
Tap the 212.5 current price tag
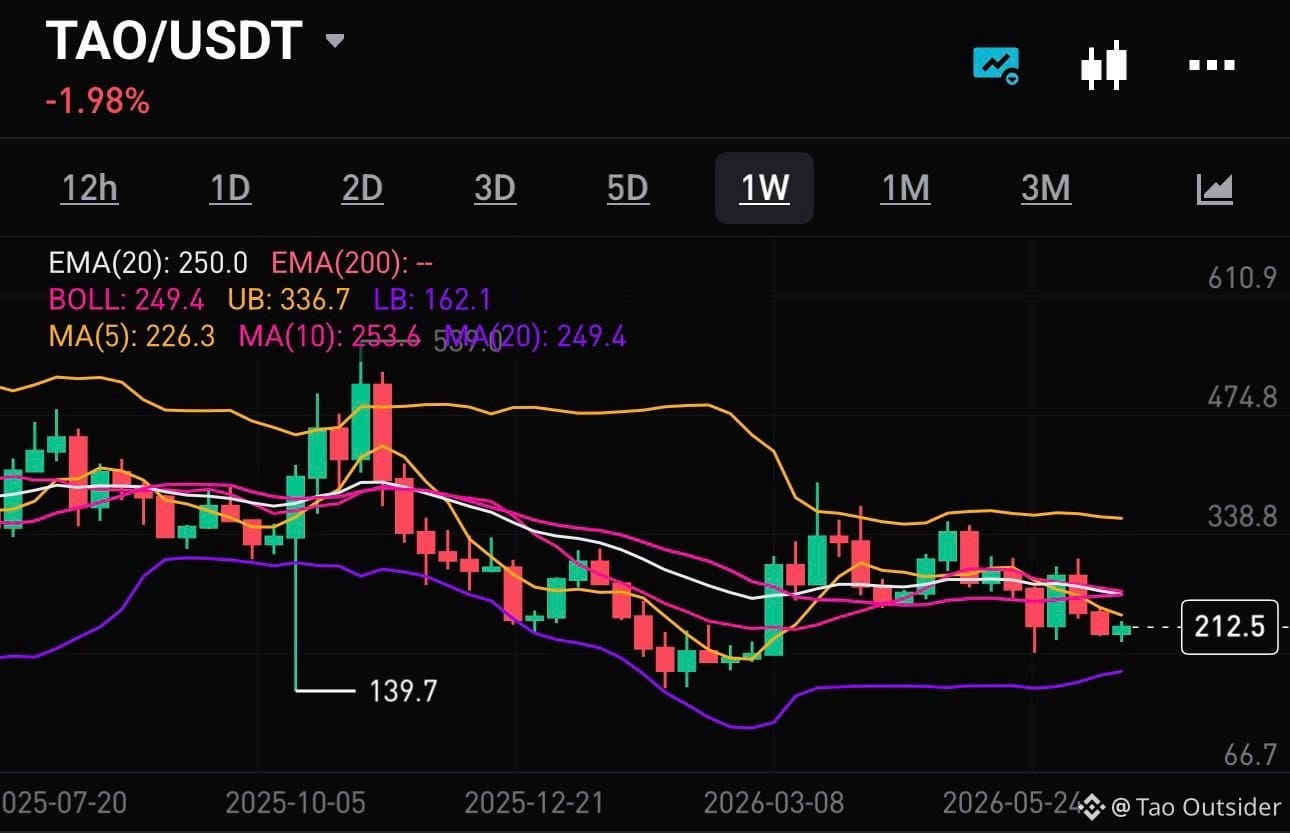click(x=1230, y=627)
